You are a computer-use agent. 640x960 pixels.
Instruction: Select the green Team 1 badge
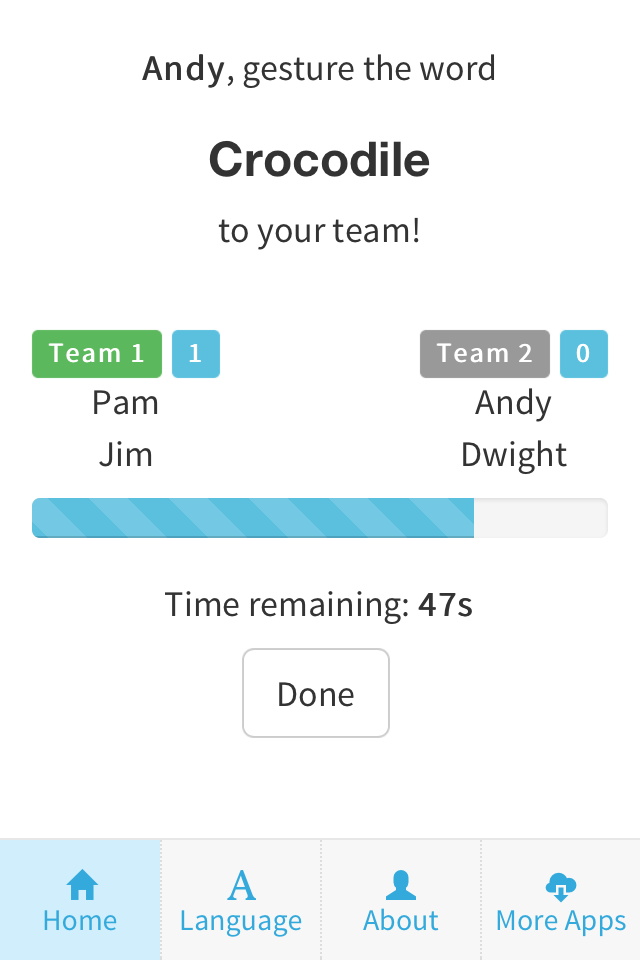coord(97,354)
